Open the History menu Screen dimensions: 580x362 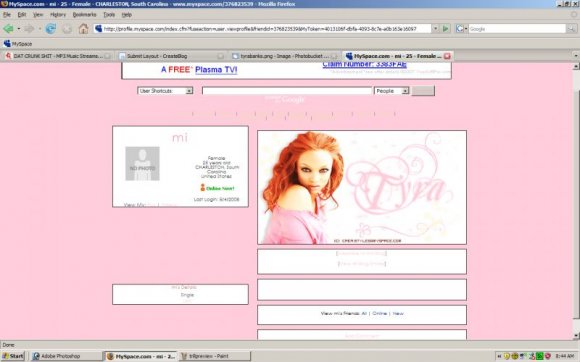coord(58,15)
